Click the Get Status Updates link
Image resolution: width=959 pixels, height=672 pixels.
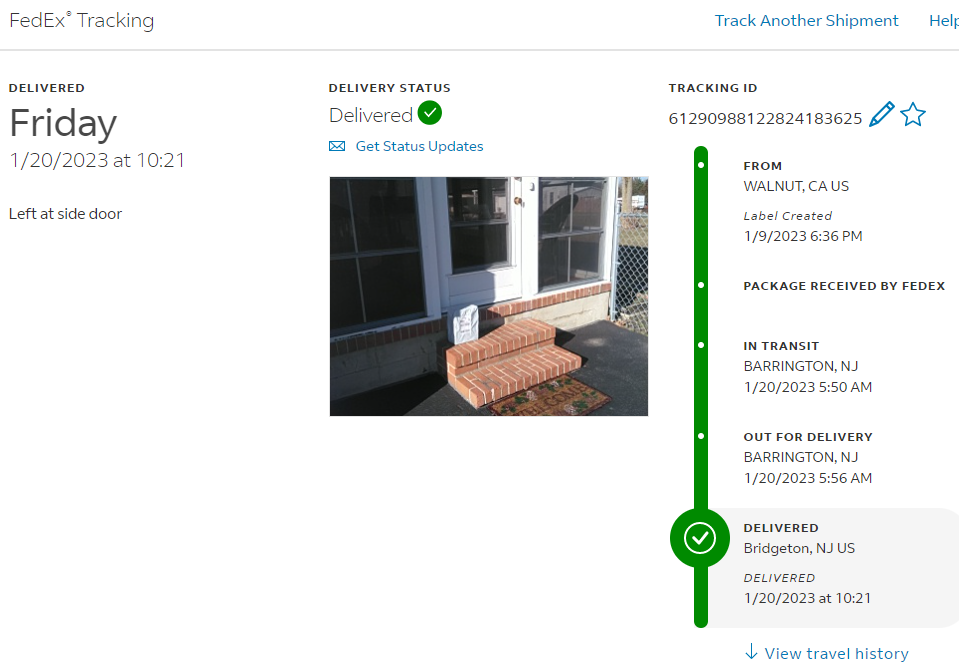[x=419, y=147]
